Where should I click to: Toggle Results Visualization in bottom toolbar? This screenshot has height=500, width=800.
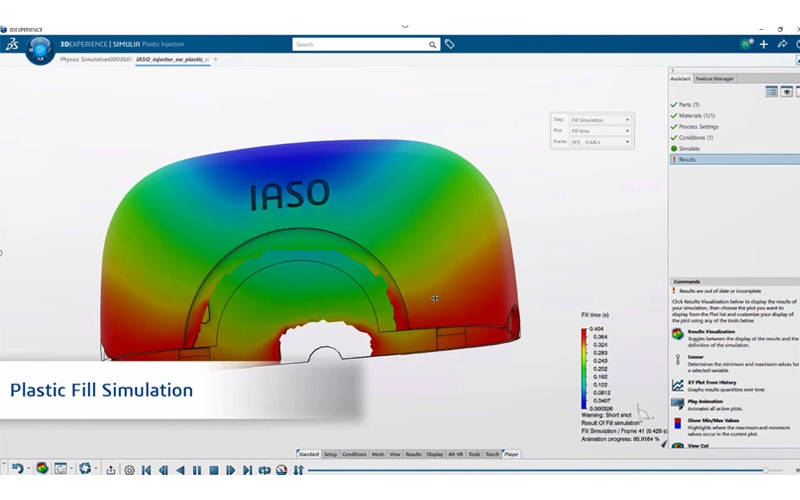coord(42,468)
